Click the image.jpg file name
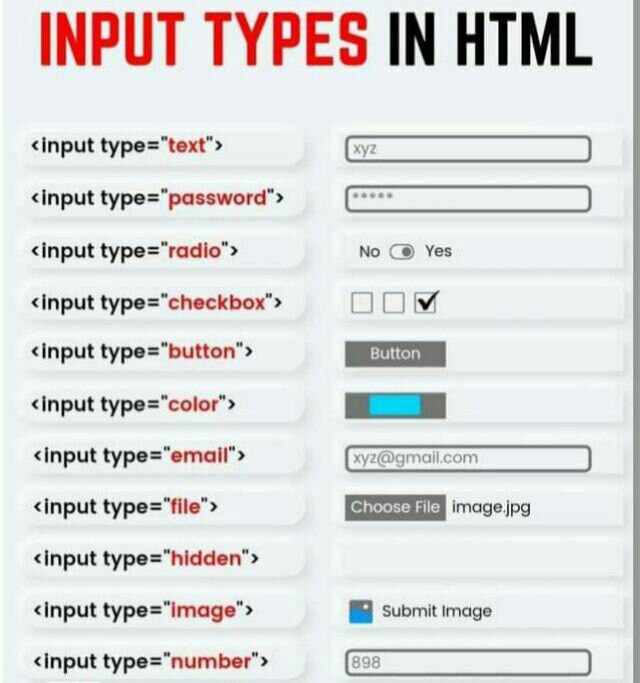The width and height of the screenshot is (640, 683). (491, 507)
